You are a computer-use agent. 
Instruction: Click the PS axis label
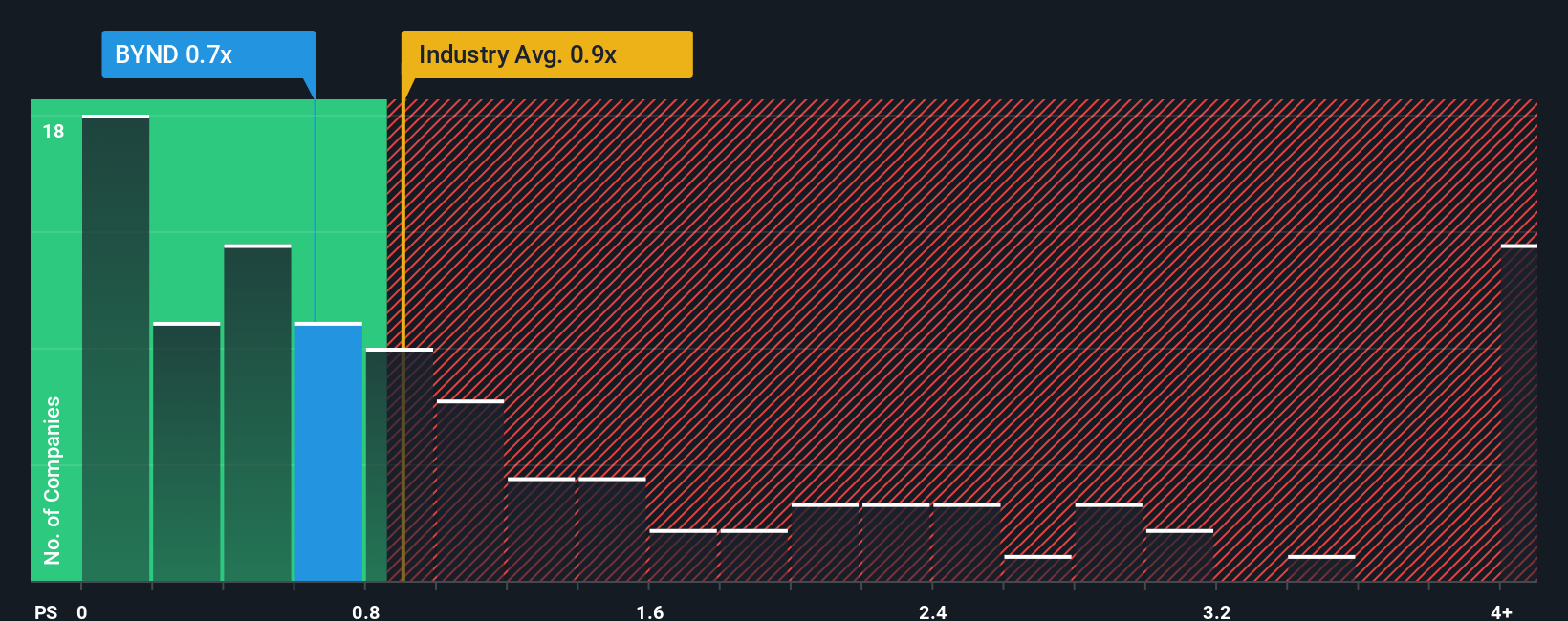pos(46,611)
